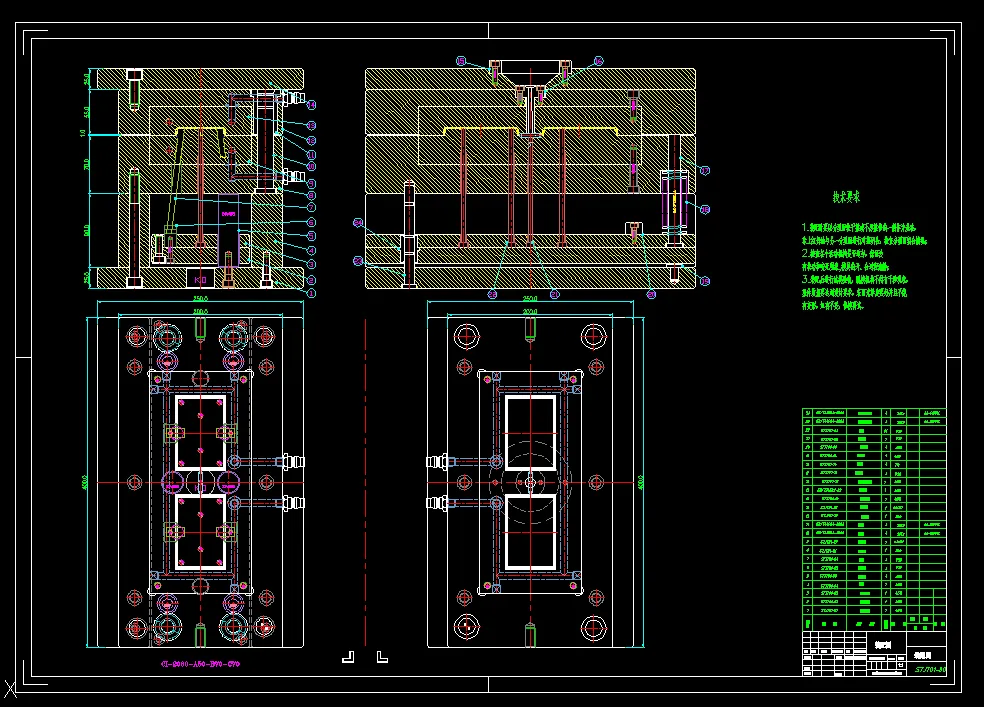Select part balloon number 1
The image size is (984, 707).
click(312, 292)
